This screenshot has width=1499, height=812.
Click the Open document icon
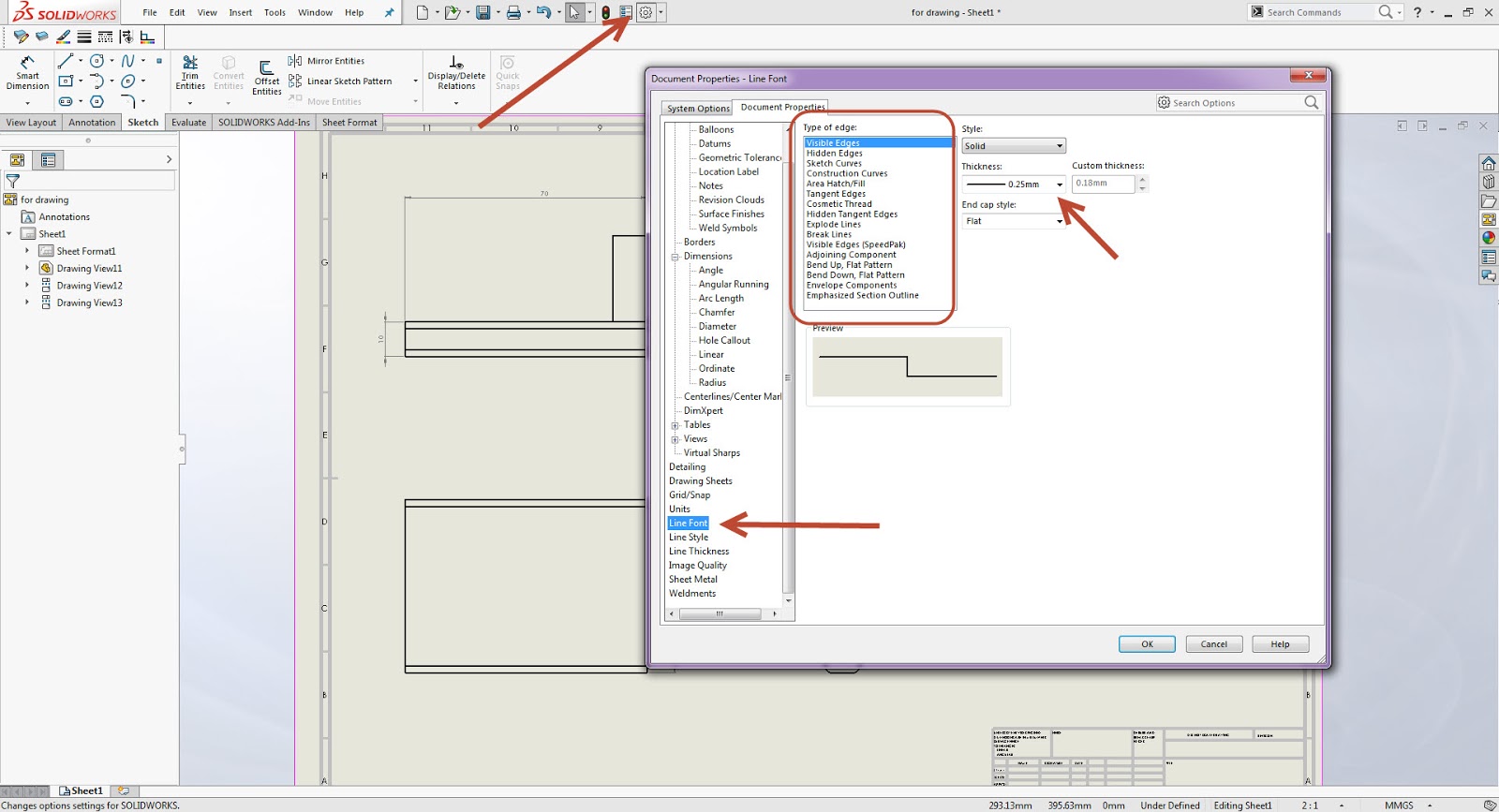click(452, 12)
